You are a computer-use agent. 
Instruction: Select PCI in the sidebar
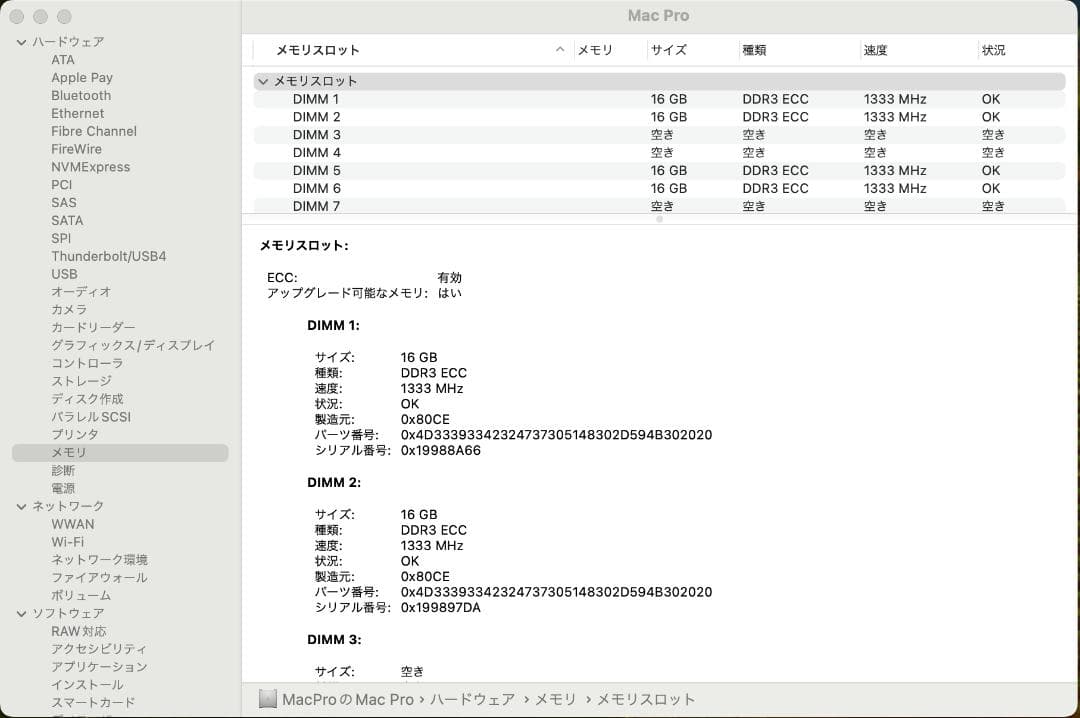(x=61, y=185)
